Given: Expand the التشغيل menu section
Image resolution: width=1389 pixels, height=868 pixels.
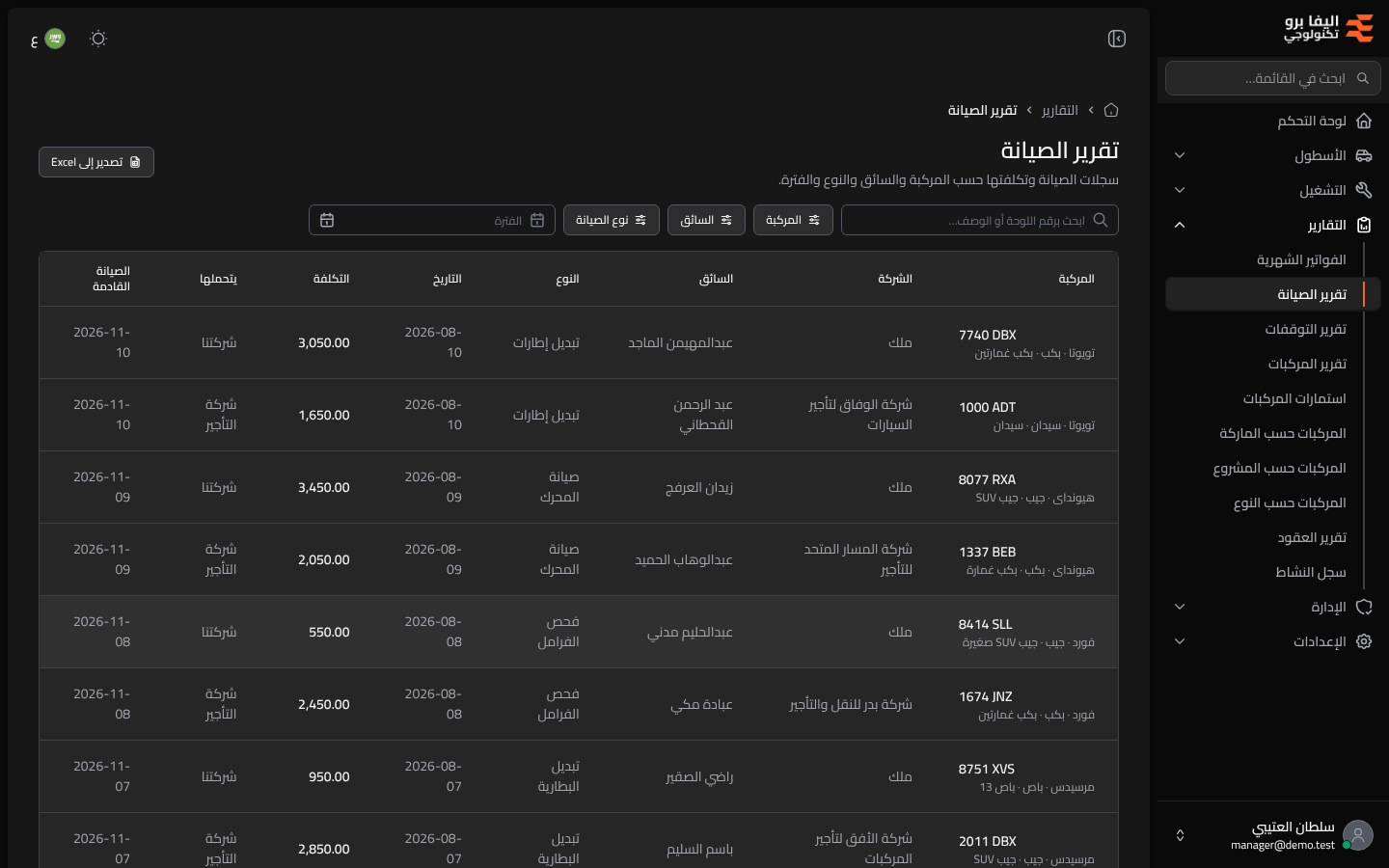Looking at the screenshot, I should [x=1273, y=190].
